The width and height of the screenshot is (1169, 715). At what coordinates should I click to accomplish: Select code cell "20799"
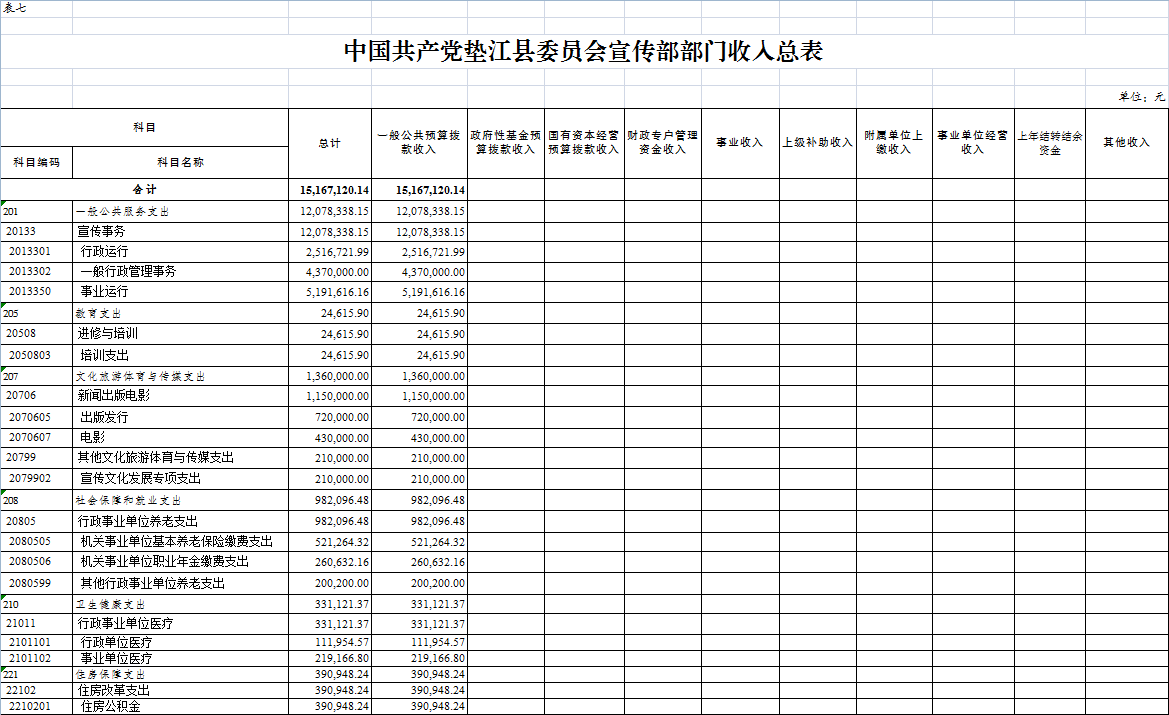pos(37,458)
